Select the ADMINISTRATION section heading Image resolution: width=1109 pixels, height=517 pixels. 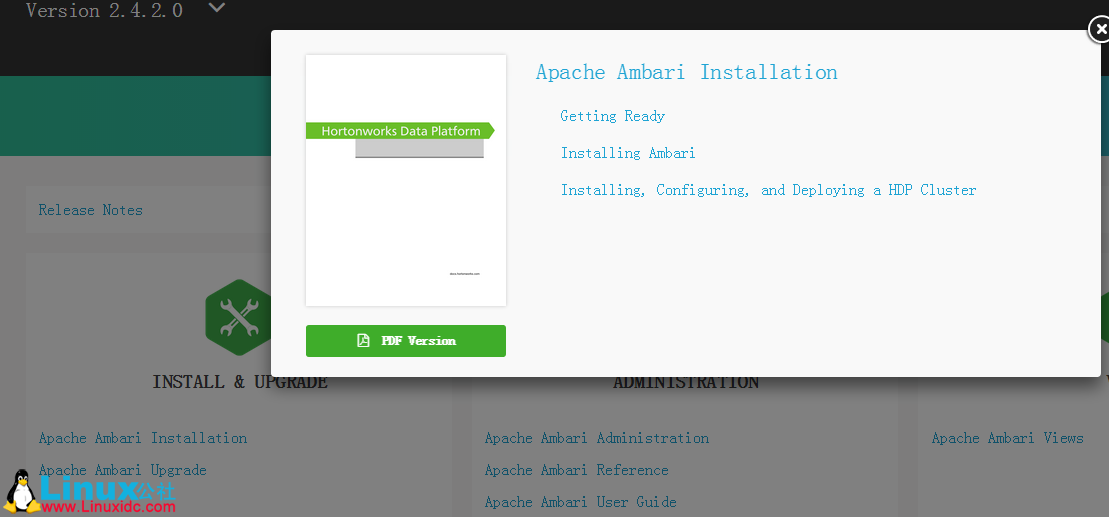pos(685,383)
